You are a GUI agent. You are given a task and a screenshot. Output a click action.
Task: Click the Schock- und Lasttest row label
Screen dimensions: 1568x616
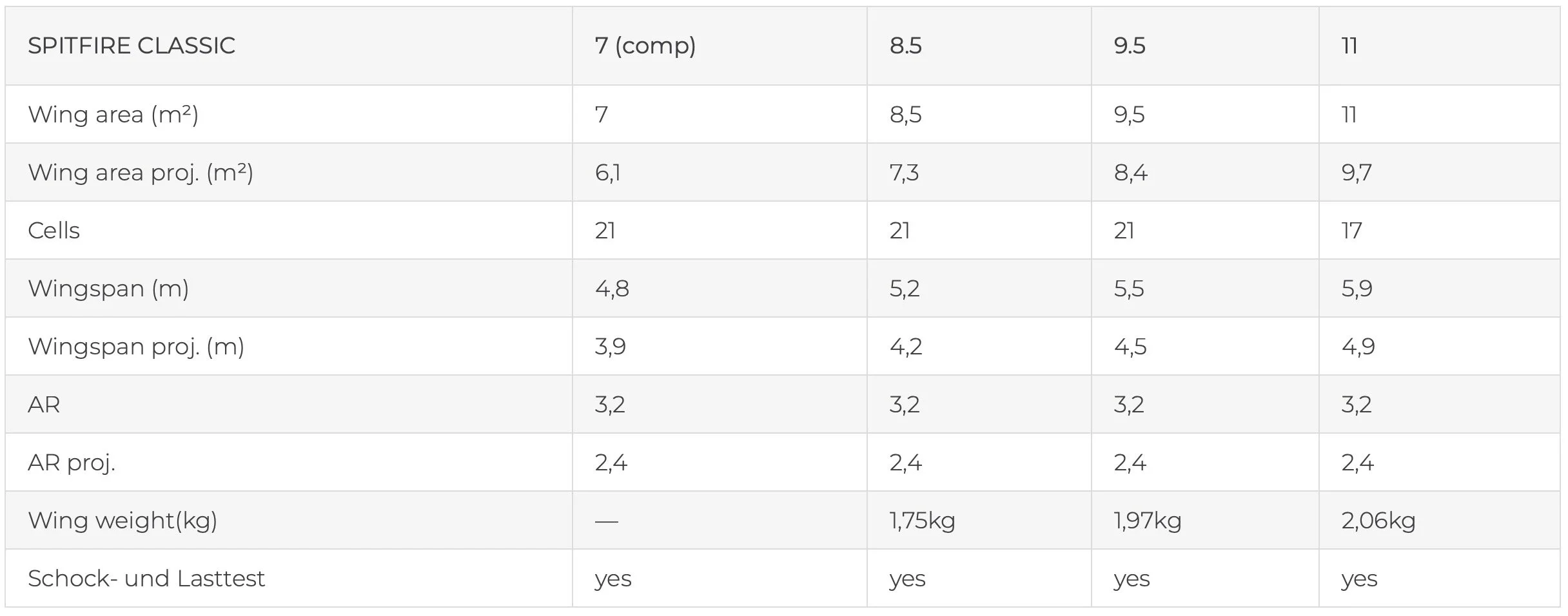coord(146,579)
